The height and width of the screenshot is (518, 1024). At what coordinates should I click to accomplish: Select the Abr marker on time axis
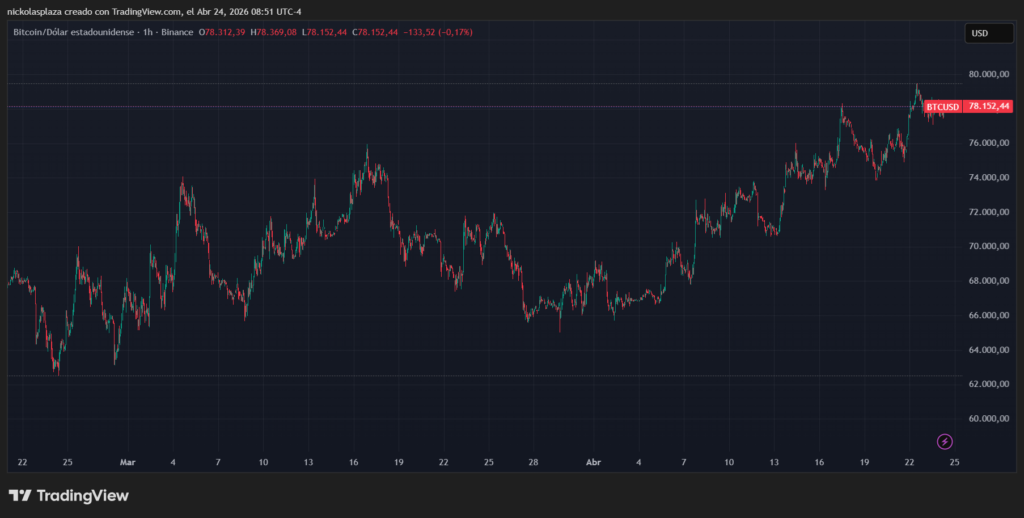click(x=593, y=463)
